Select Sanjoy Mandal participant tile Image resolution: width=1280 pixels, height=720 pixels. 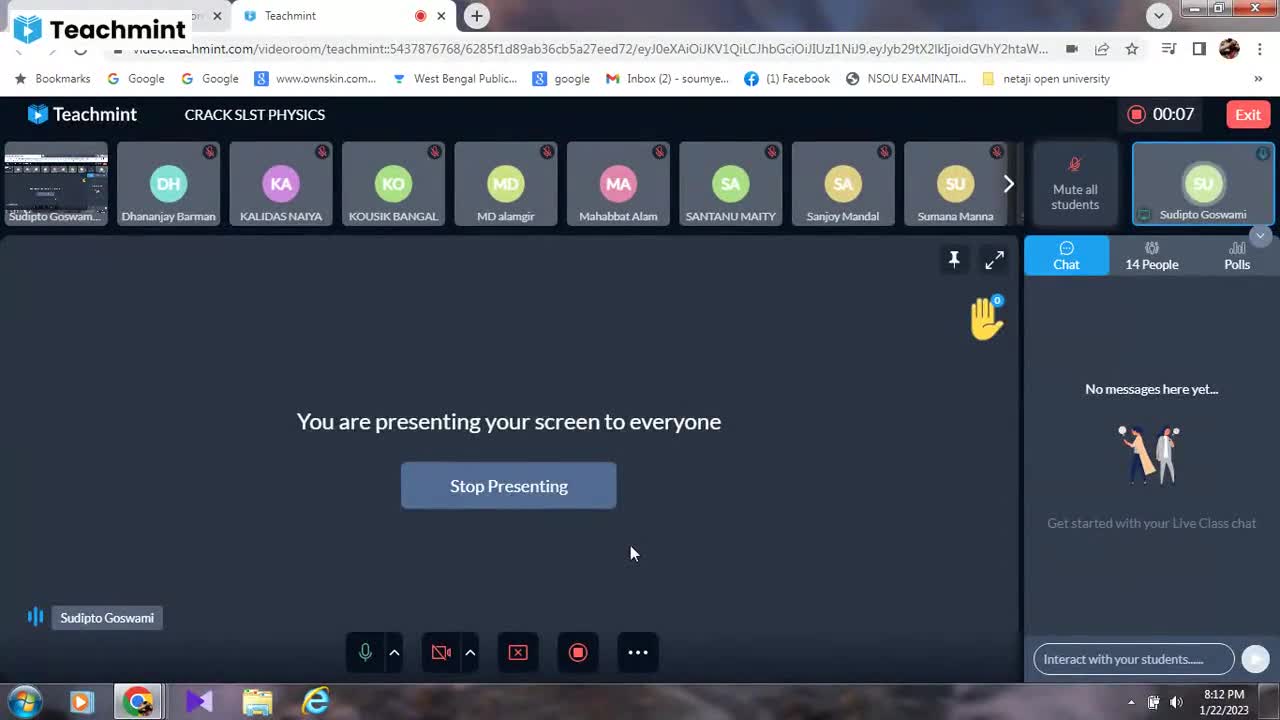(x=843, y=183)
